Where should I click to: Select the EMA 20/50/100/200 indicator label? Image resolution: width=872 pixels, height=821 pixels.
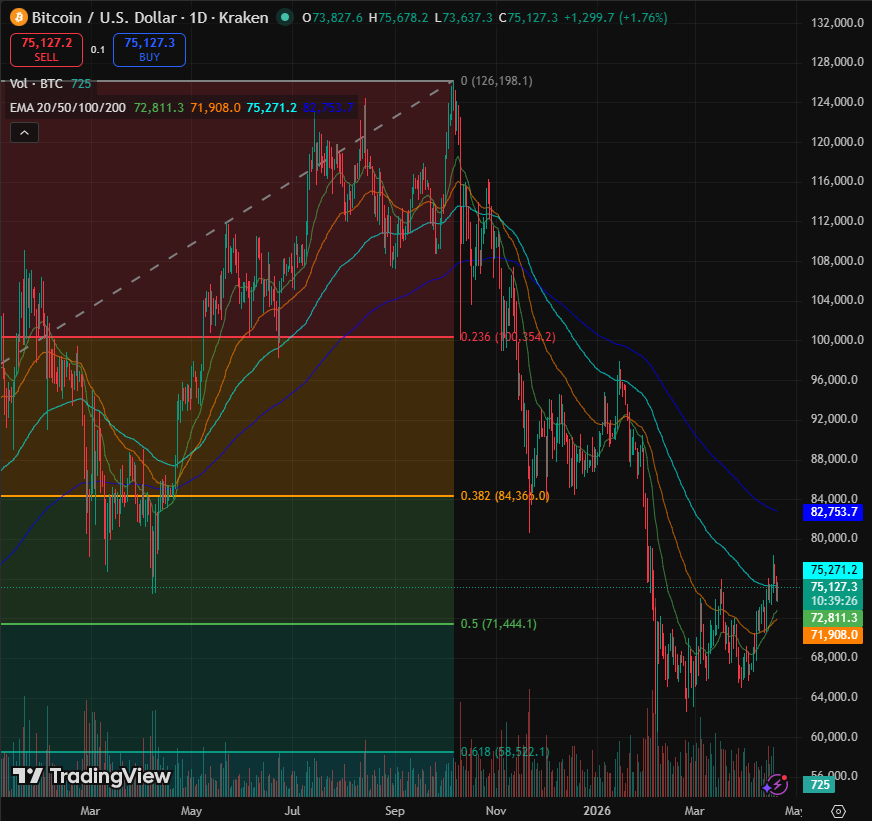68,107
